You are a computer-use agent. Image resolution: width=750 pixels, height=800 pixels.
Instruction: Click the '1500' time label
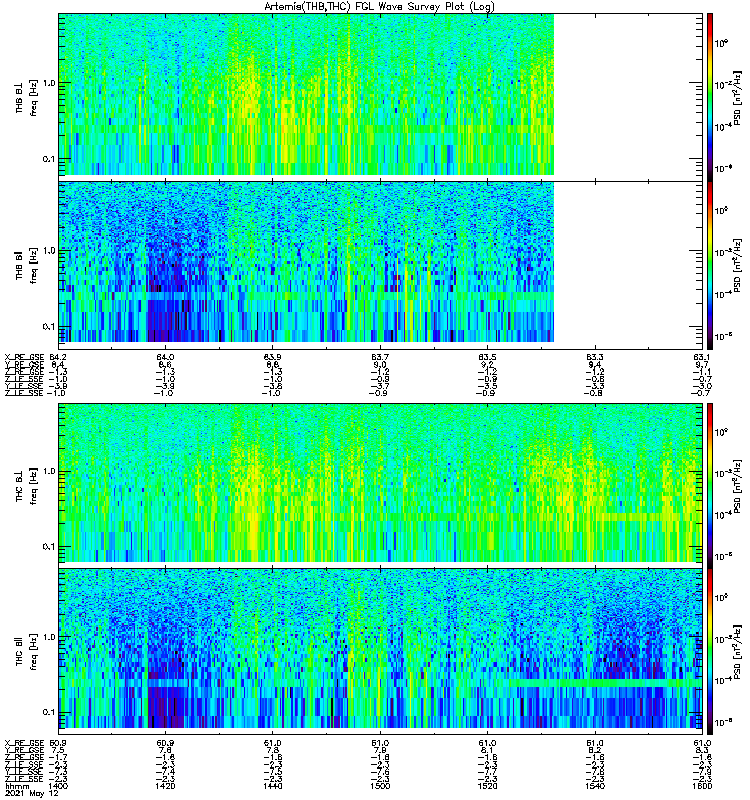pos(380,786)
